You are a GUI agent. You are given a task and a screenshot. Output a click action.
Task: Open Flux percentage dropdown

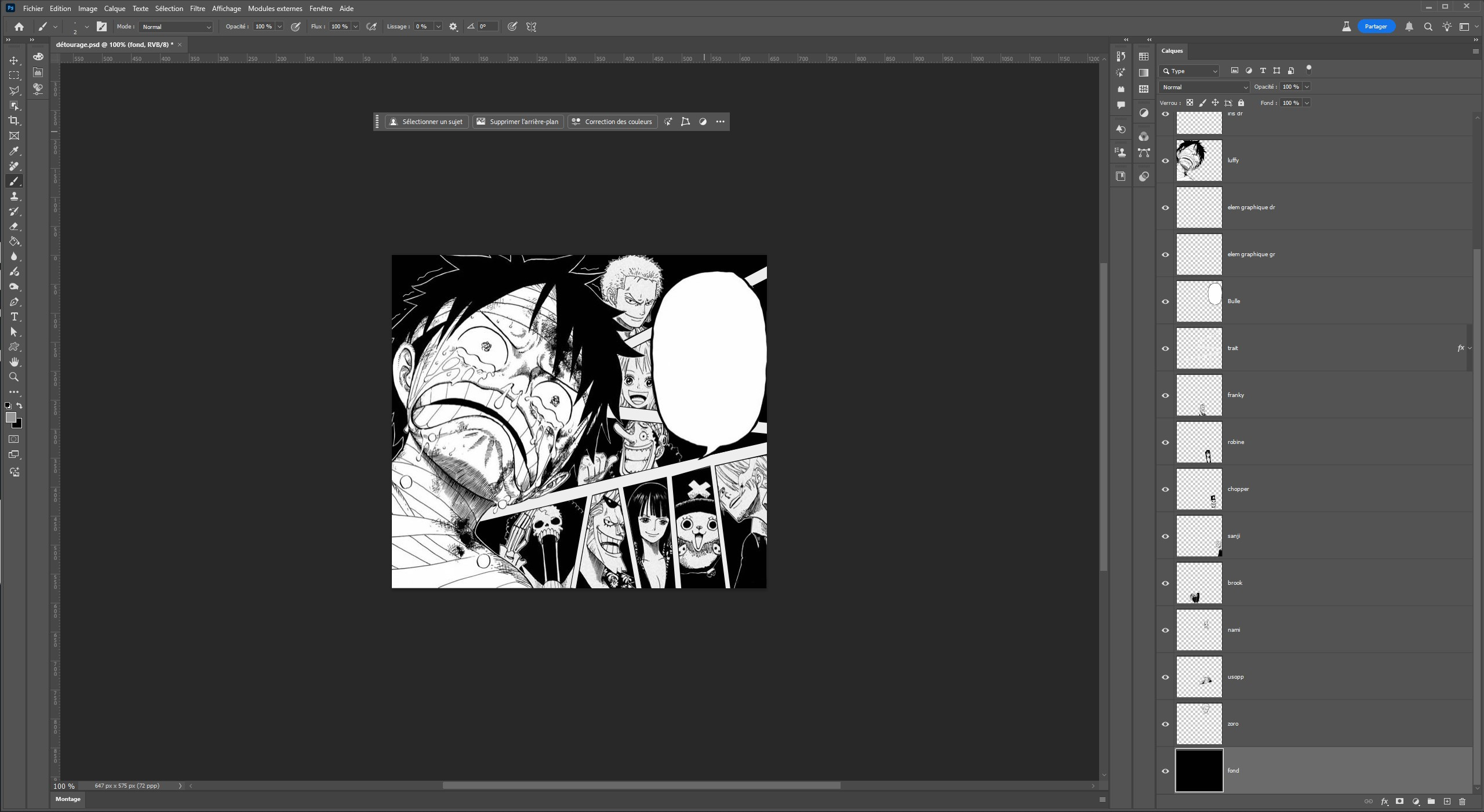355,27
